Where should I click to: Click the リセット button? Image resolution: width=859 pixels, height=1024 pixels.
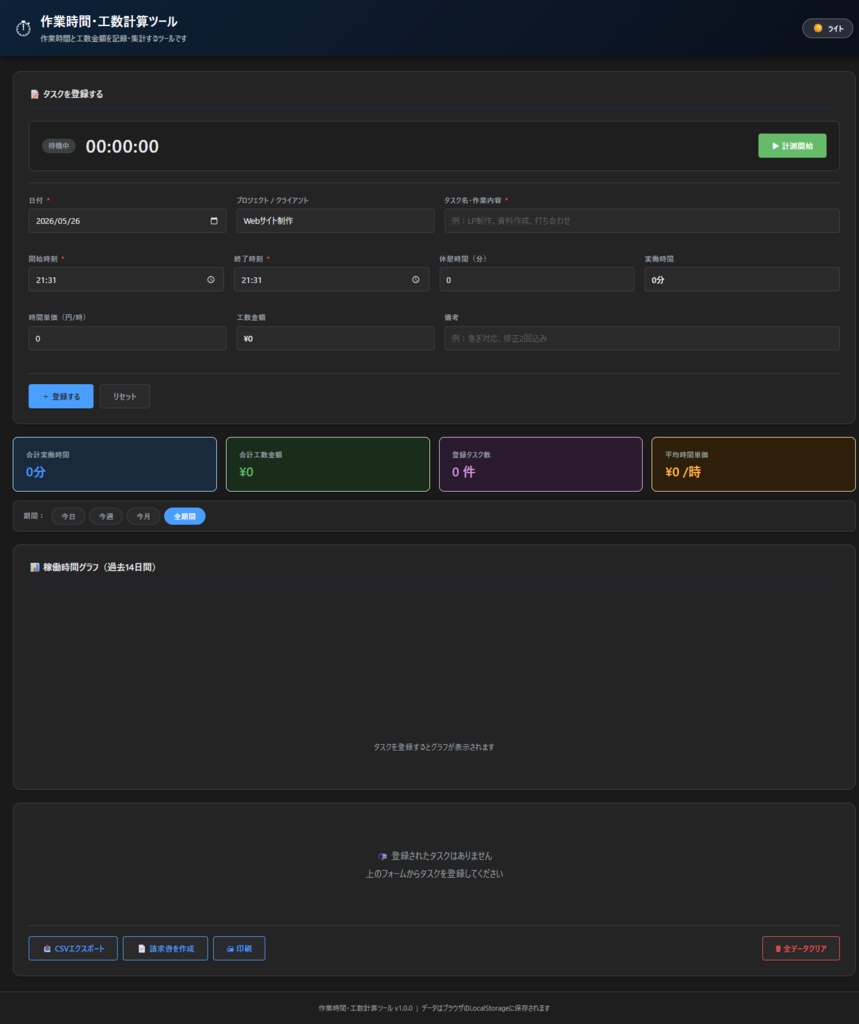click(125, 396)
